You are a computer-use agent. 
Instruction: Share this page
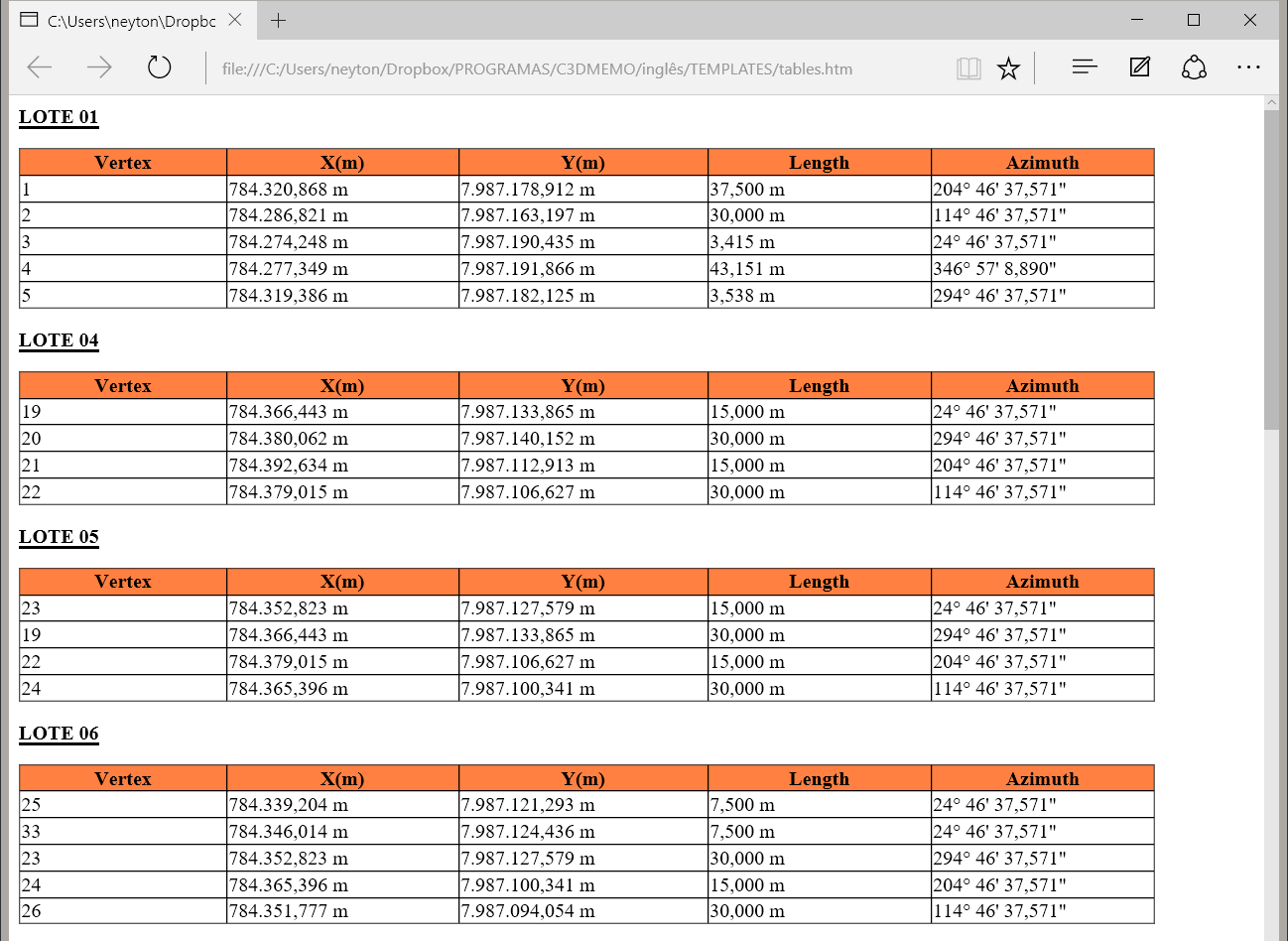pyautogui.click(x=1194, y=67)
